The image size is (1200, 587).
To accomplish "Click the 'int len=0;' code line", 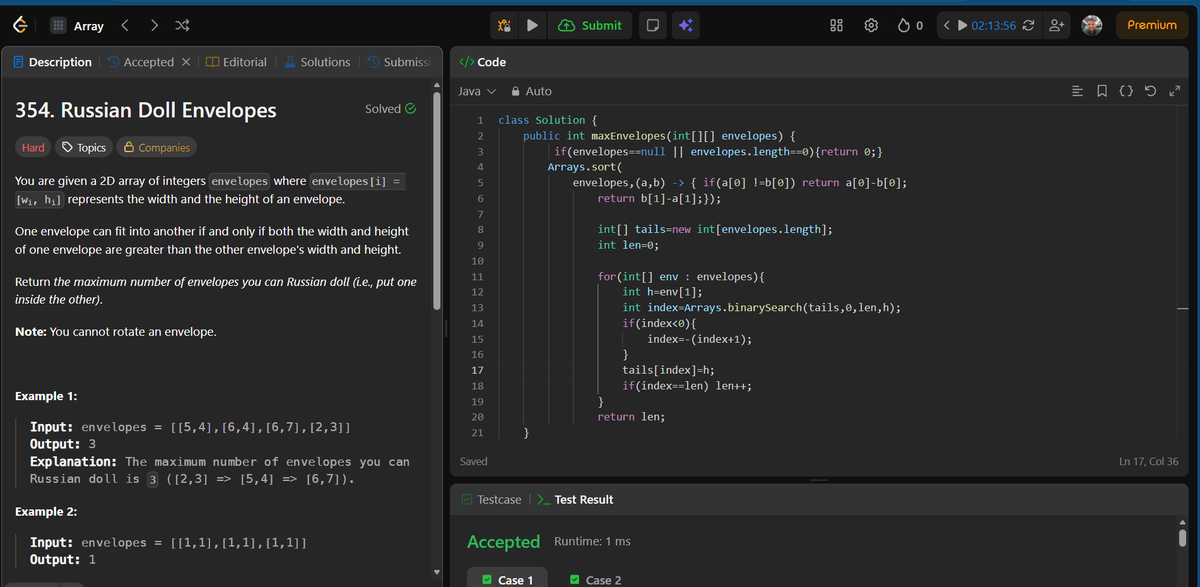I will pos(628,245).
